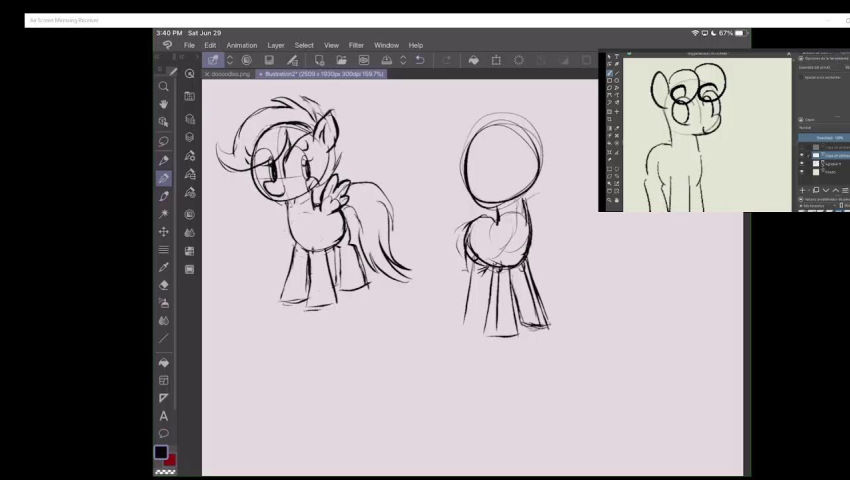Select the dark foreground color swatch

pos(161,452)
